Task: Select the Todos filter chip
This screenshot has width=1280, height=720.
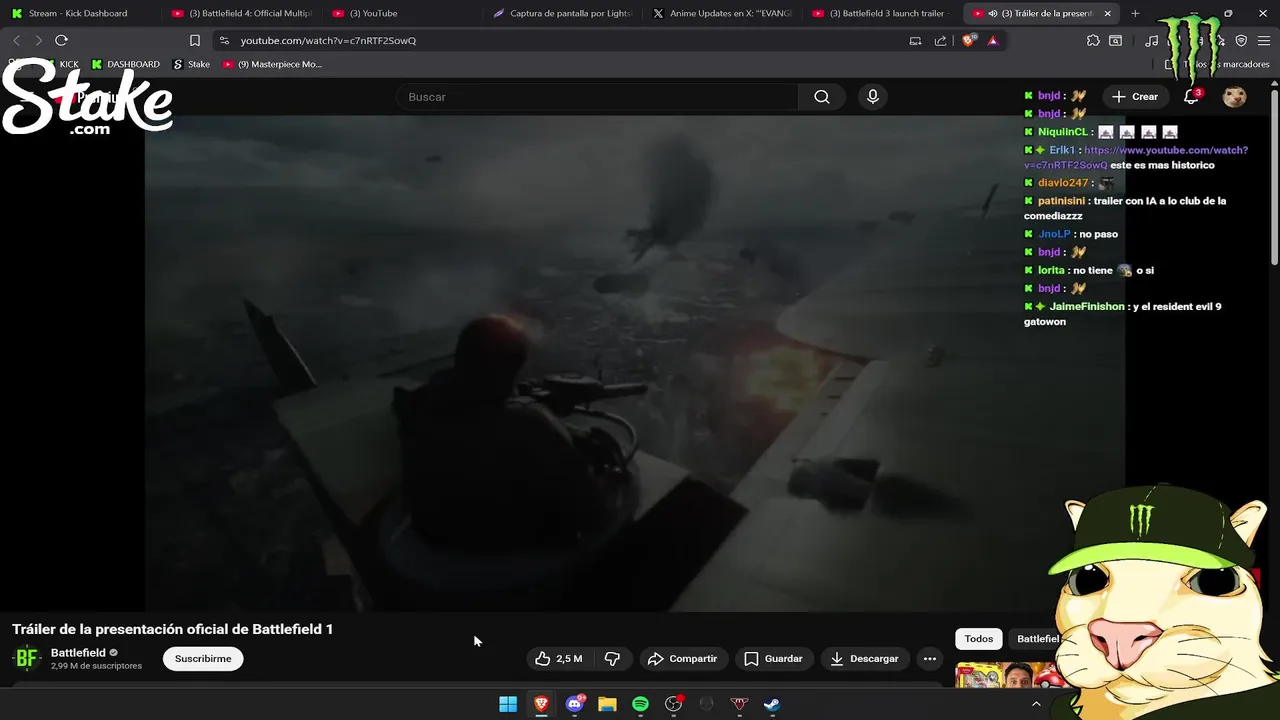Action: pos(979,639)
